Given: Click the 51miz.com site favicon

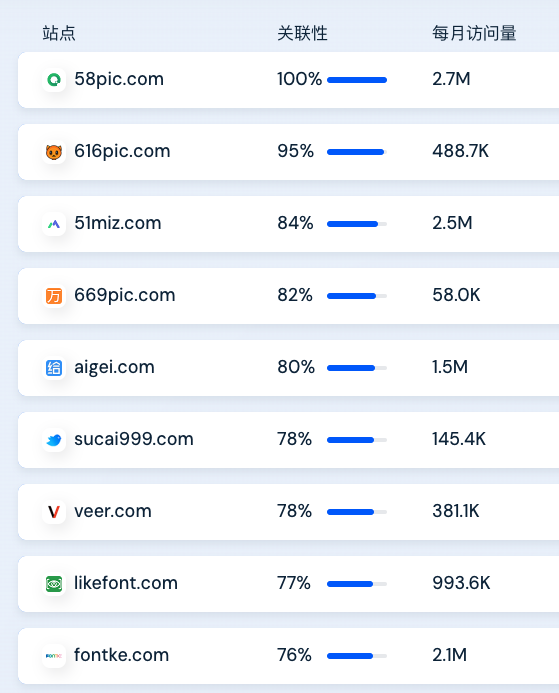Looking at the screenshot, I should pyautogui.click(x=54, y=224).
